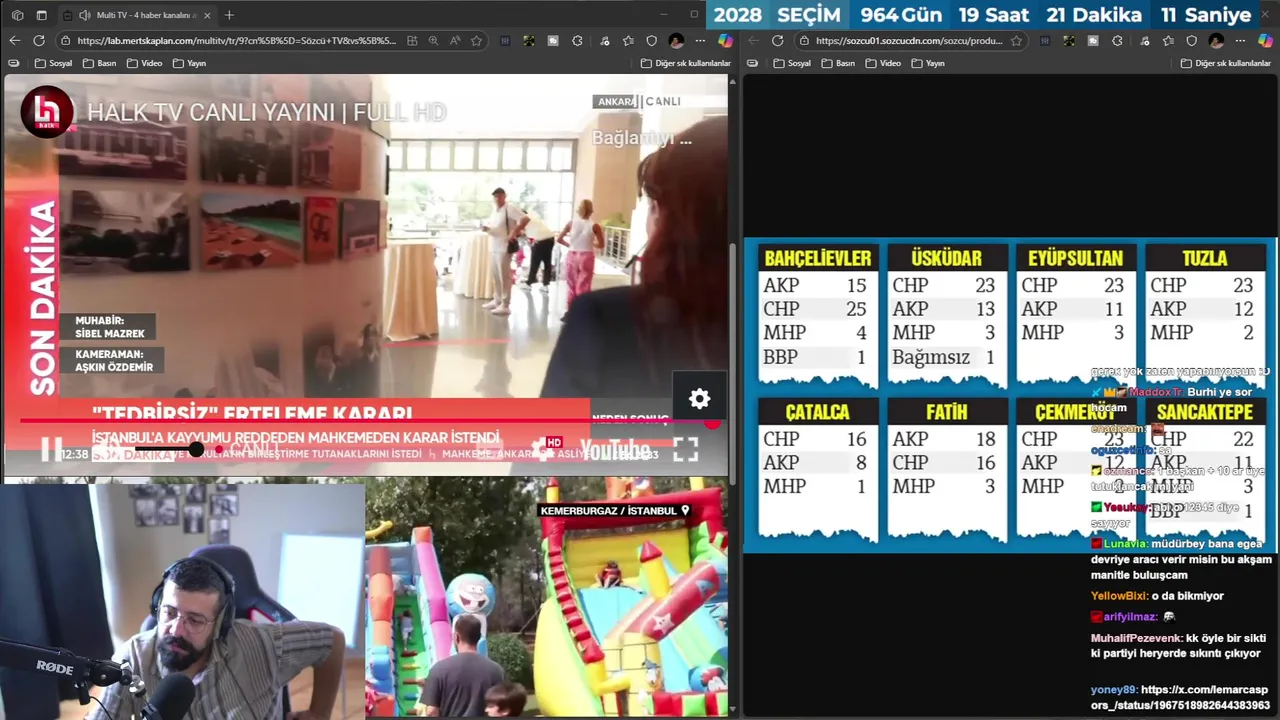
Task: Open profile avatar in left browser
Action: pos(676,41)
